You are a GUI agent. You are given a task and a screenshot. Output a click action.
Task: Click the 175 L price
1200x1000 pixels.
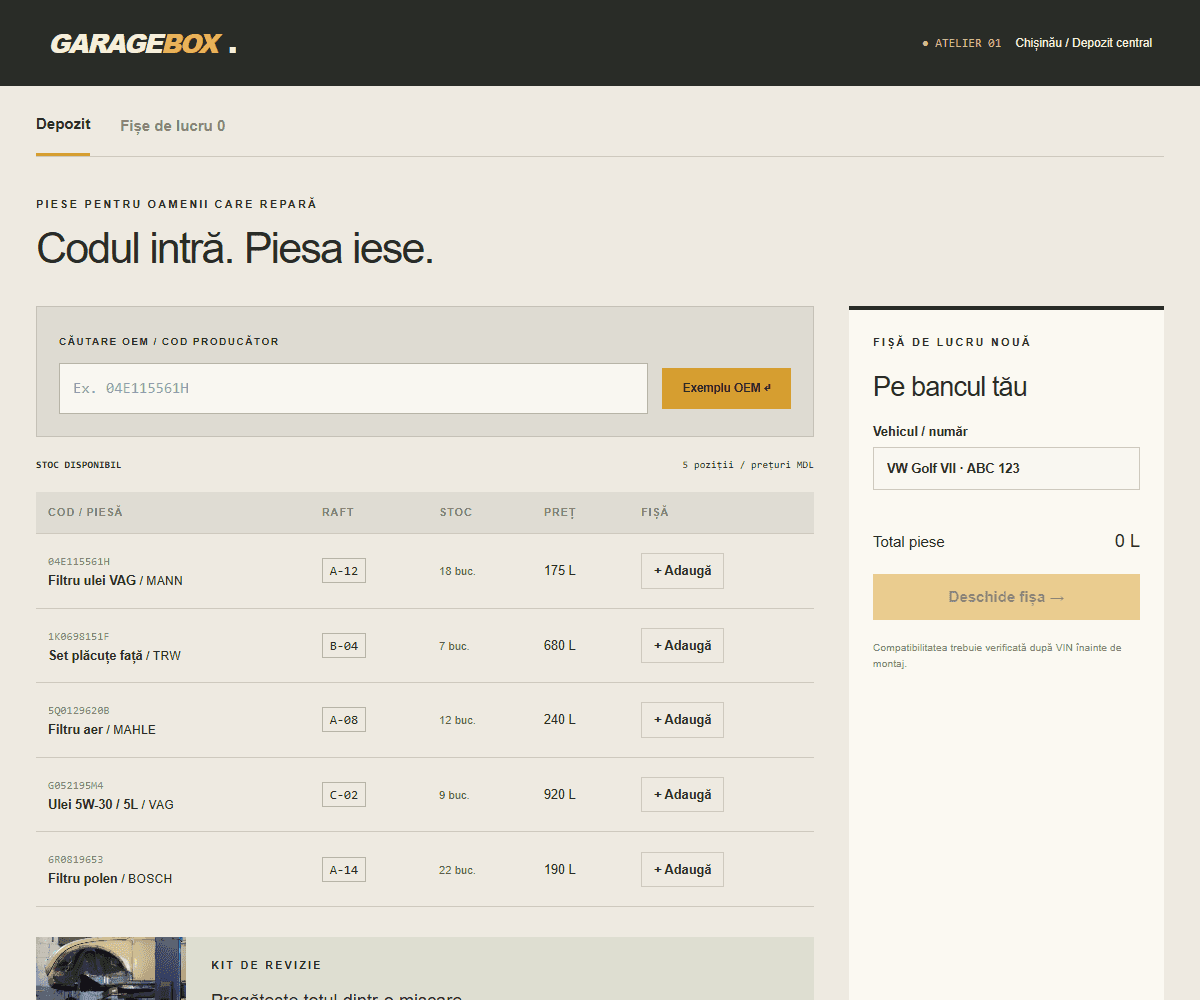click(x=560, y=571)
